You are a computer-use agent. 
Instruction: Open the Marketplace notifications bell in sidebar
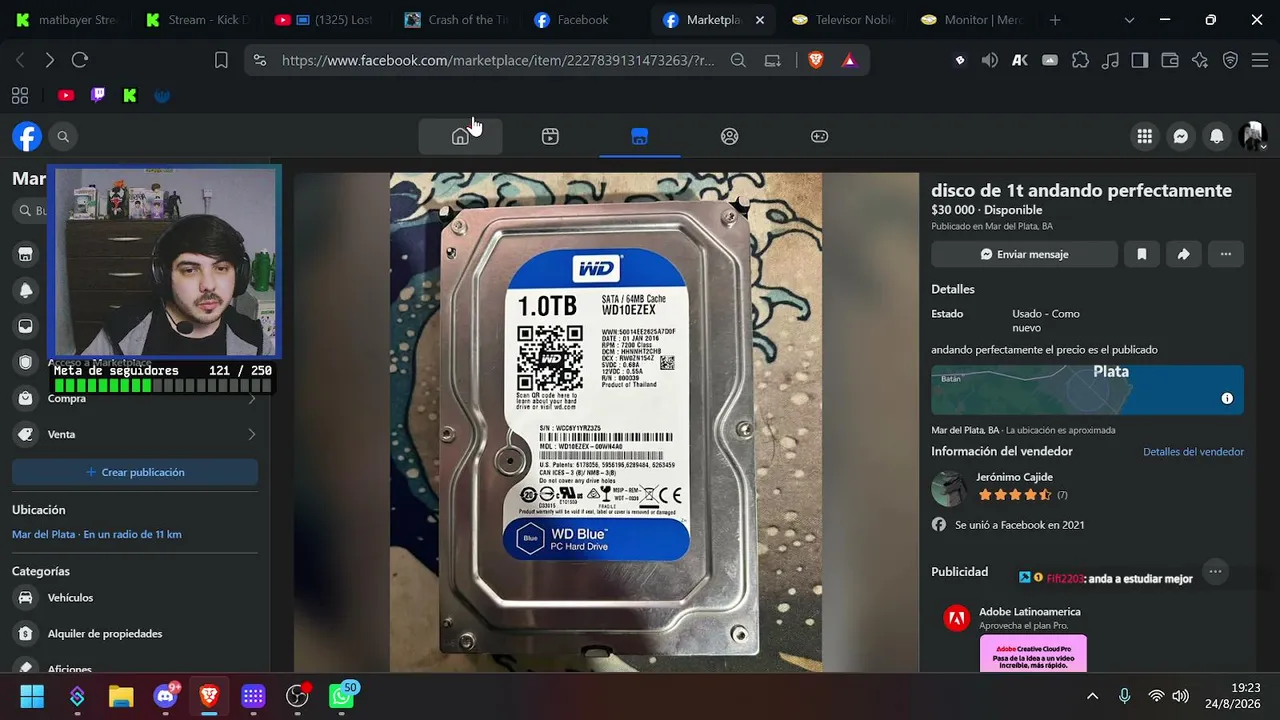[26, 290]
